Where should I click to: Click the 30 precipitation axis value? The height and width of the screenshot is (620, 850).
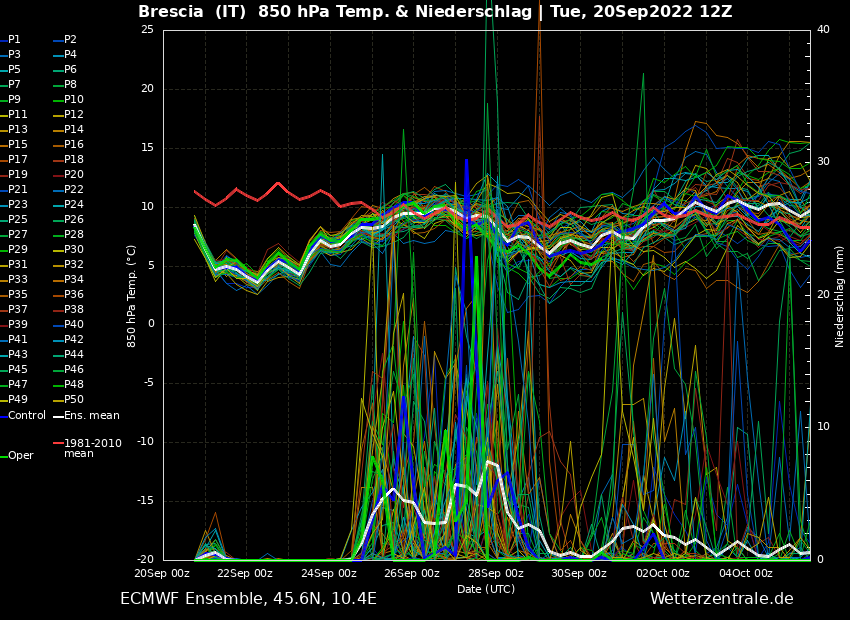[823, 162]
